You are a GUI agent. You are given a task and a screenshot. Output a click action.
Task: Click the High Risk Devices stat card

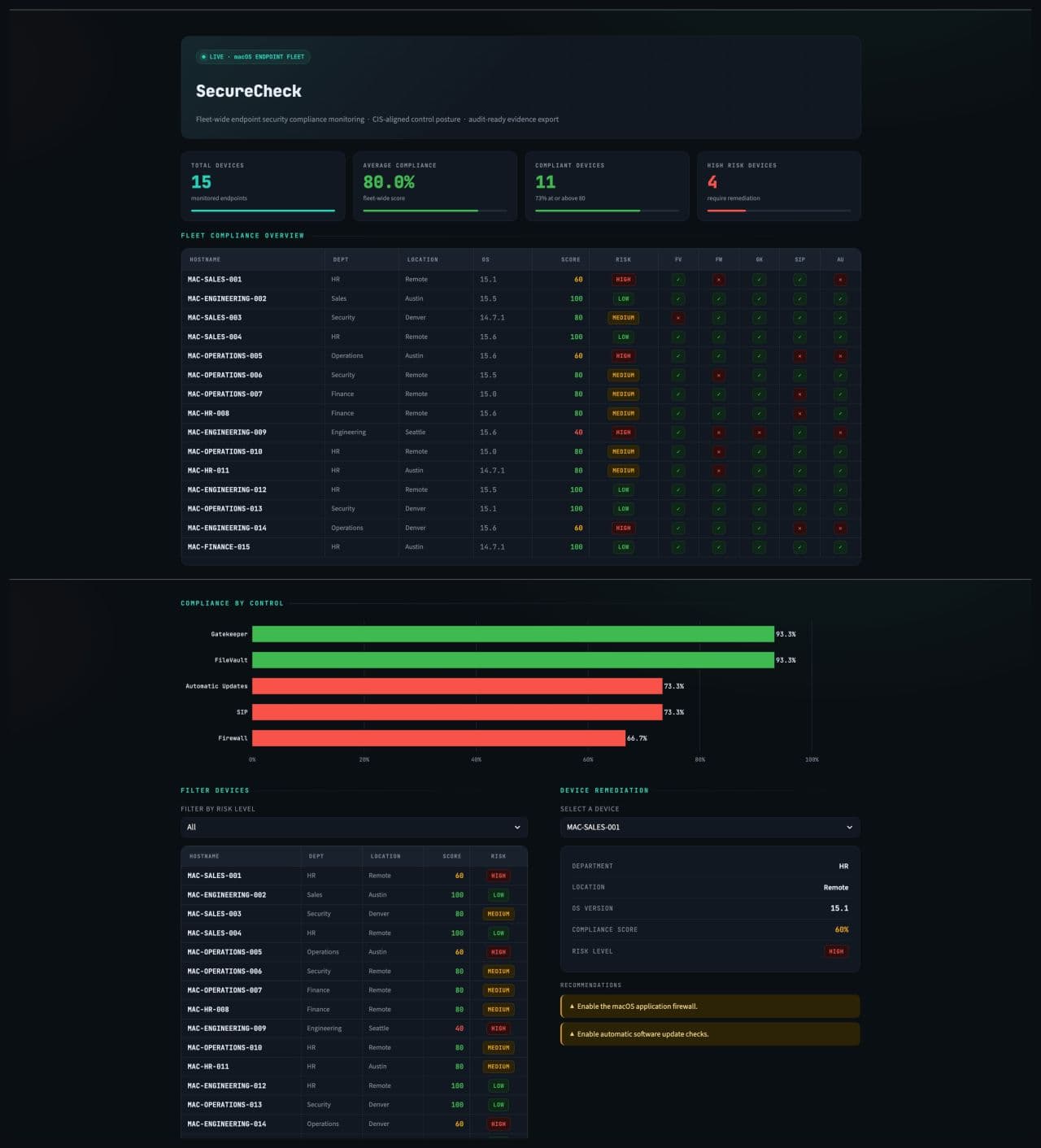779,186
